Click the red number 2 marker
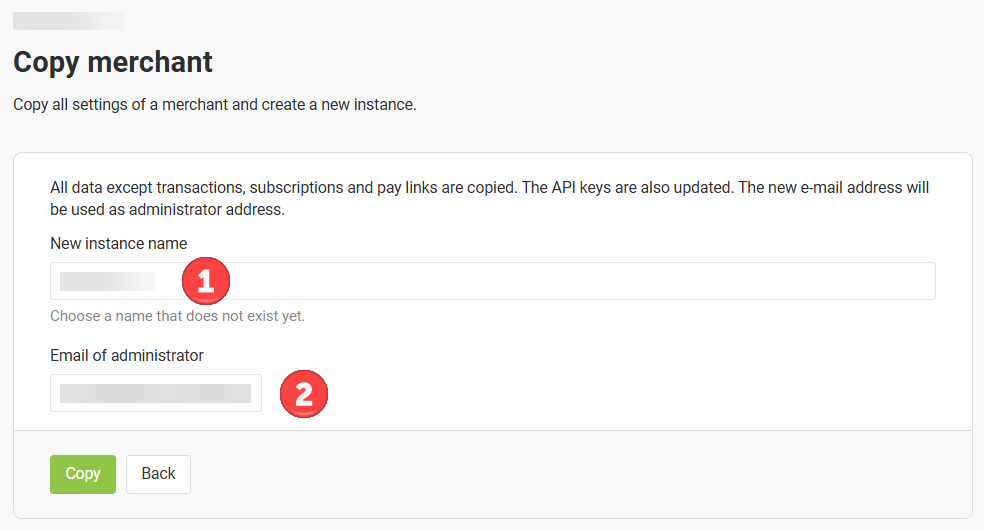The width and height of the screenshot is (984, 530). (x=304, y=394)
